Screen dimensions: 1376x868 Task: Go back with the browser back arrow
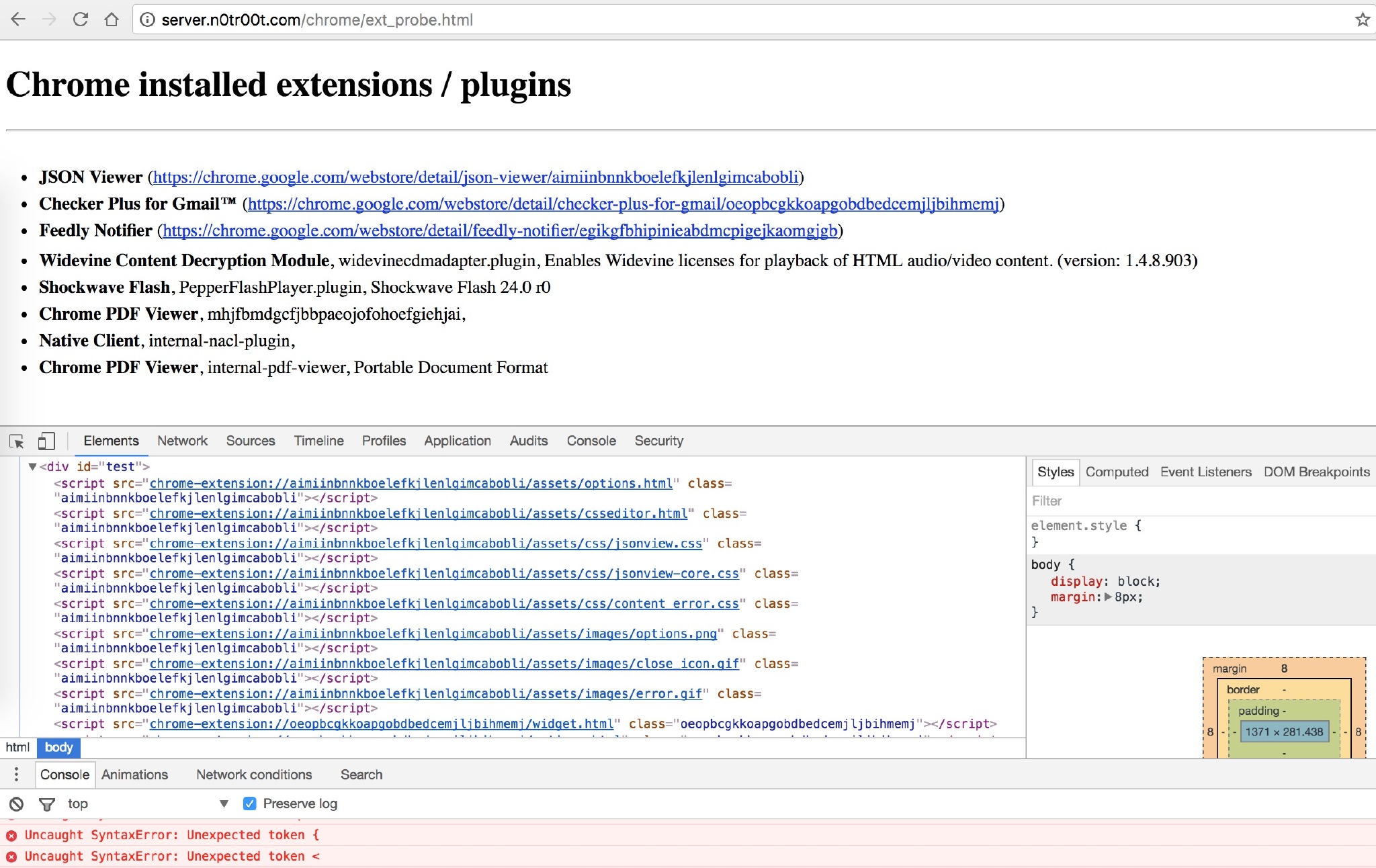18,19
